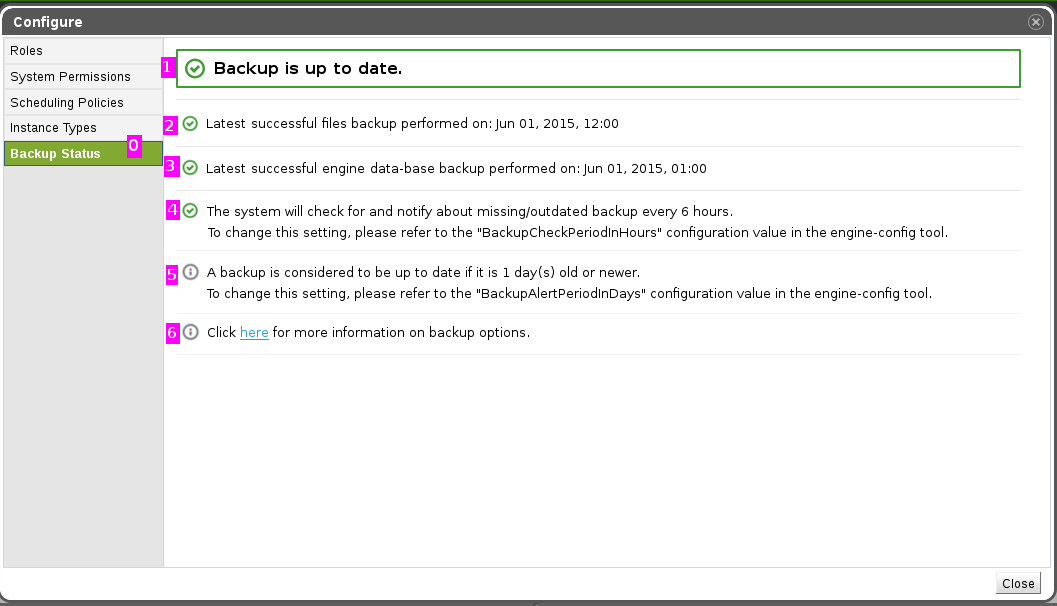The height and width of the screenshot is (606, 1057).
Task: Click the checkmark icon next to files backup line
Action: pyautogui.click(x=190, y=124)
